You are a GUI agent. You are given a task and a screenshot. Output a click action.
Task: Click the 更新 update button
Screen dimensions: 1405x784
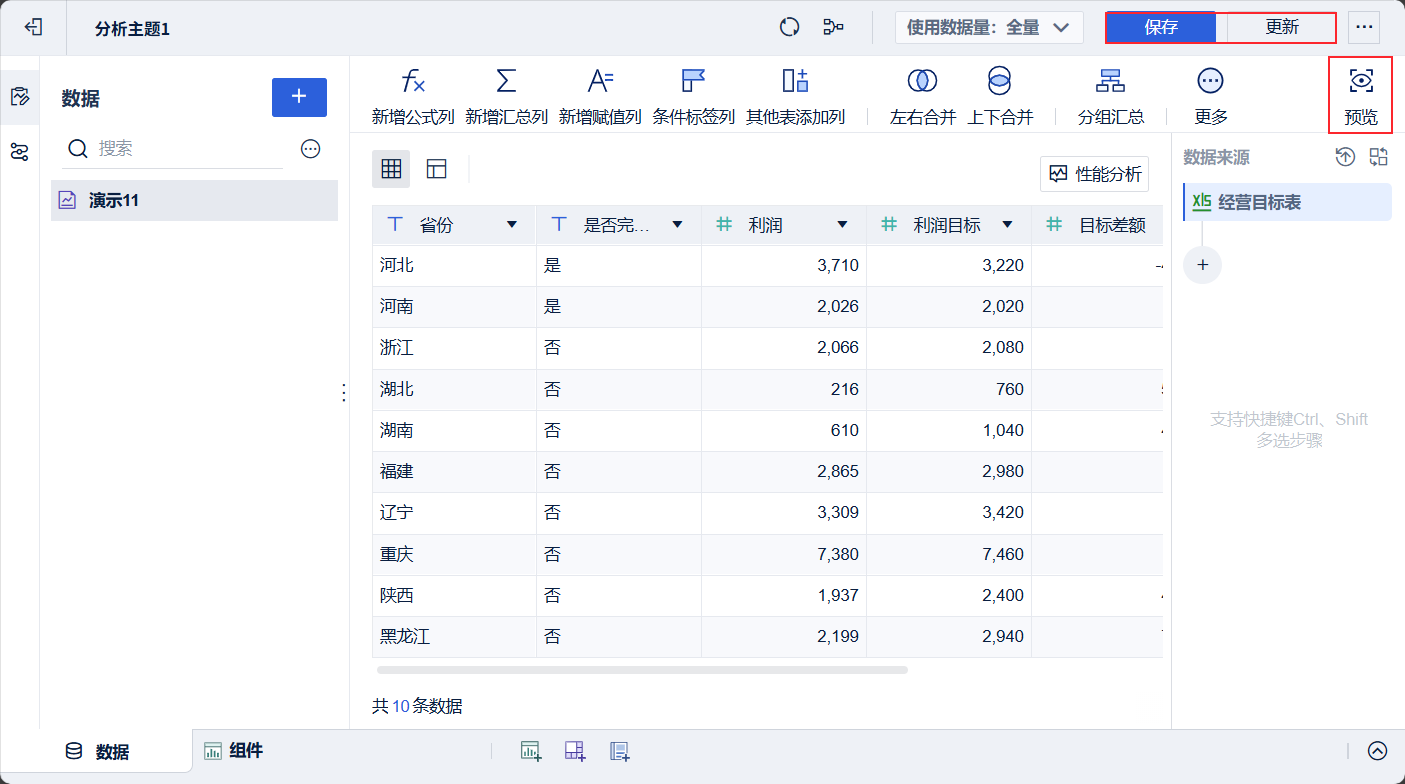click(1281, 28)
